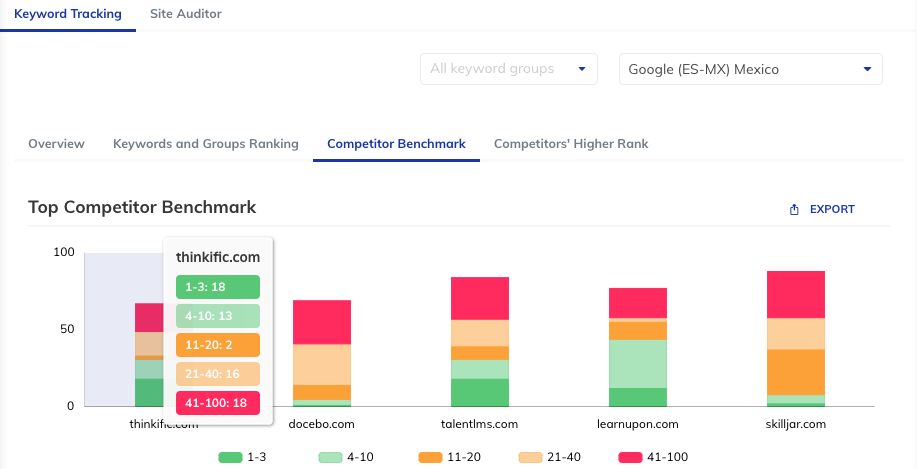
Task: Click the tooltip row '1-3: 18'
Action: coord(218,287)
